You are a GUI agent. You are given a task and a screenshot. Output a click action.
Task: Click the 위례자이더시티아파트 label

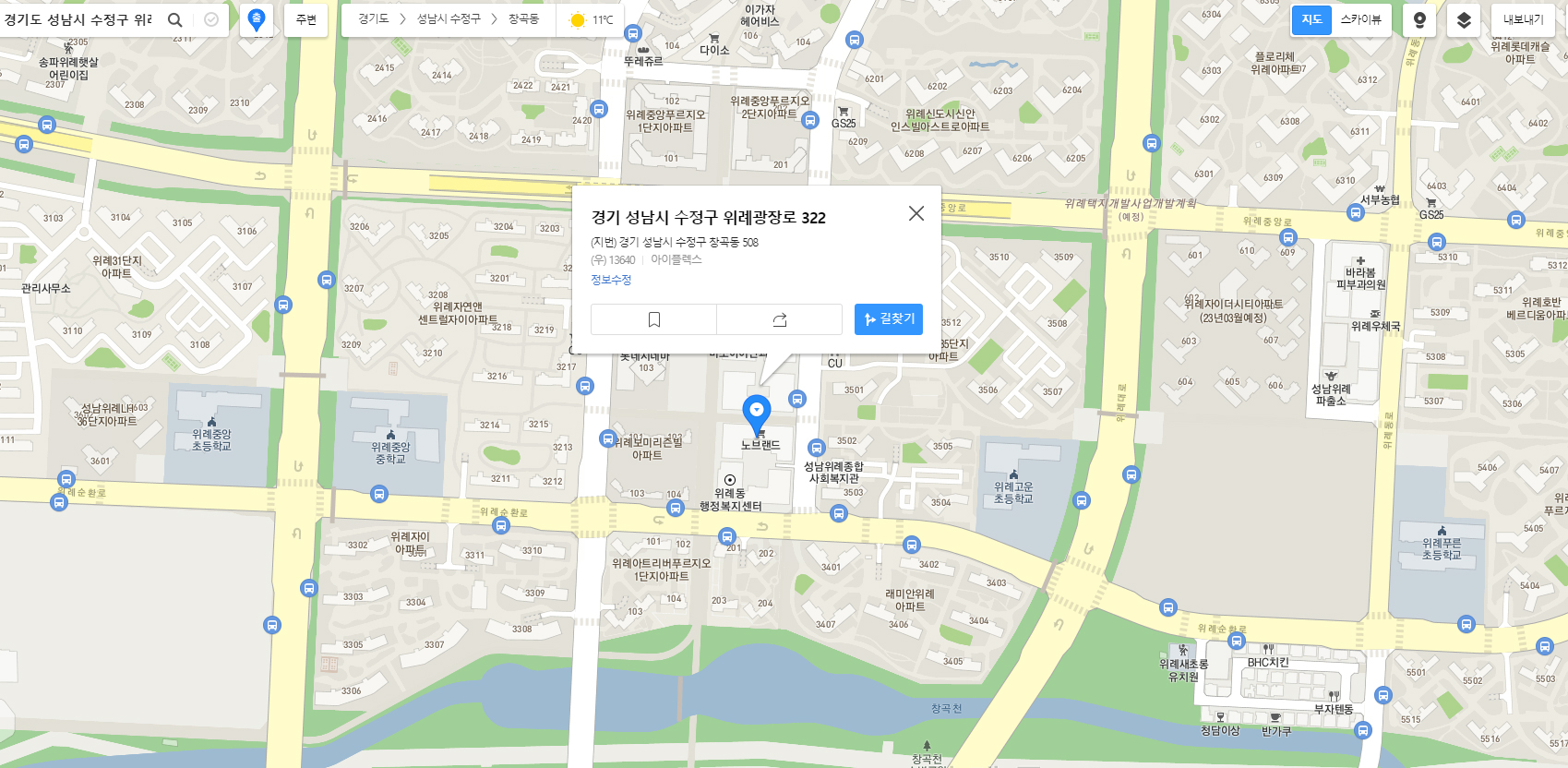click(x=1234, y=310)
